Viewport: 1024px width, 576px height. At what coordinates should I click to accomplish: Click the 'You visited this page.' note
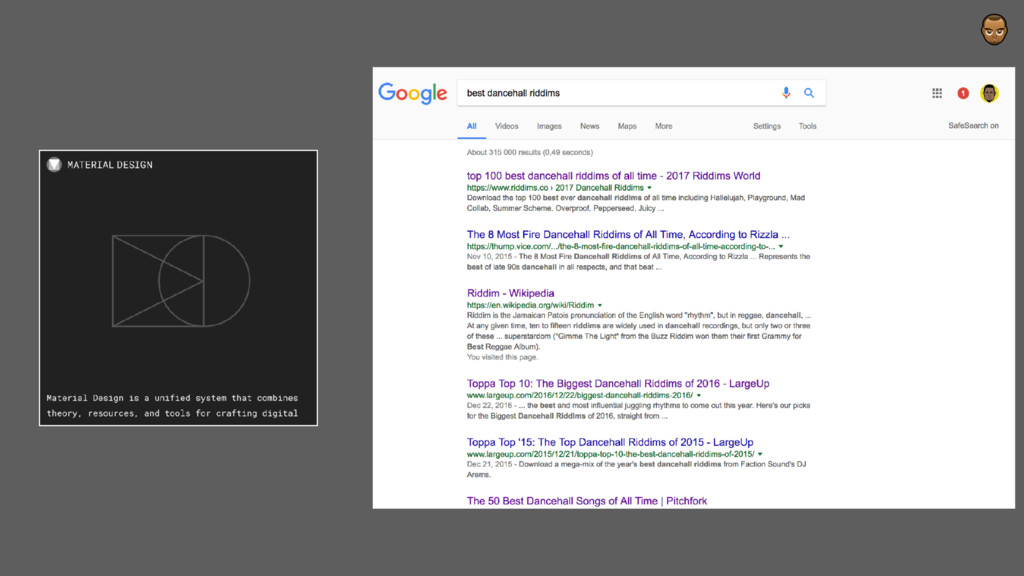502,357
